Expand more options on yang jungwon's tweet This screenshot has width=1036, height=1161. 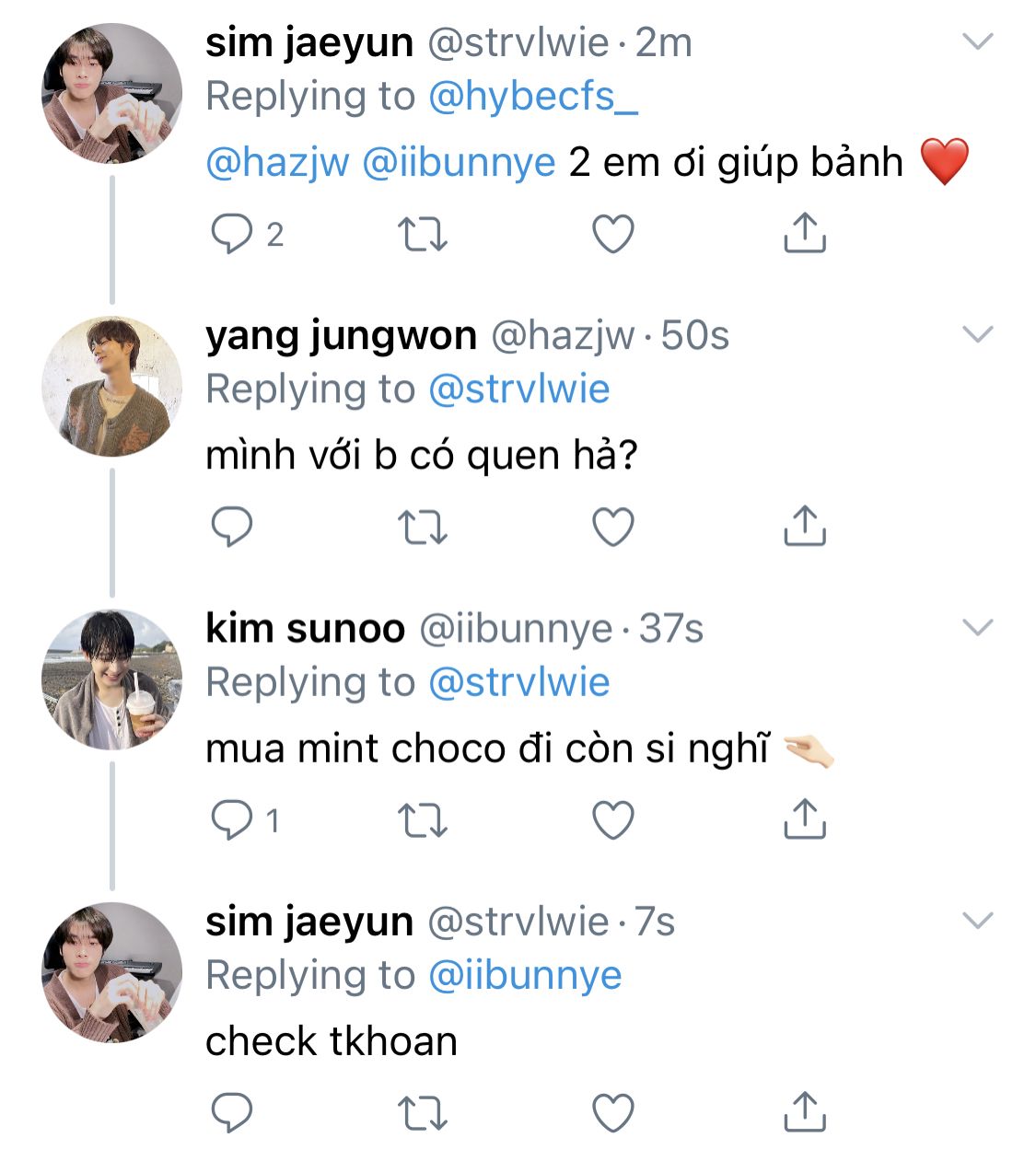(977, 334)
